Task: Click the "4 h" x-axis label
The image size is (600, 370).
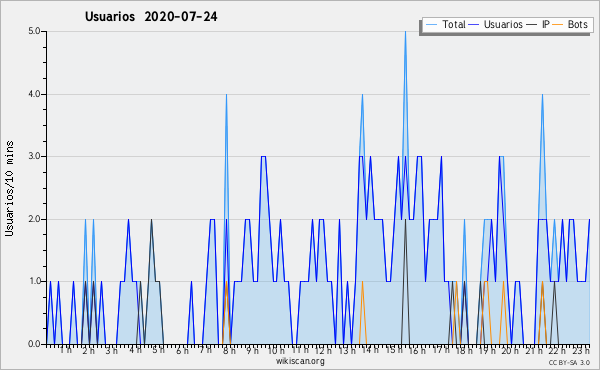Action: point(135,350)
